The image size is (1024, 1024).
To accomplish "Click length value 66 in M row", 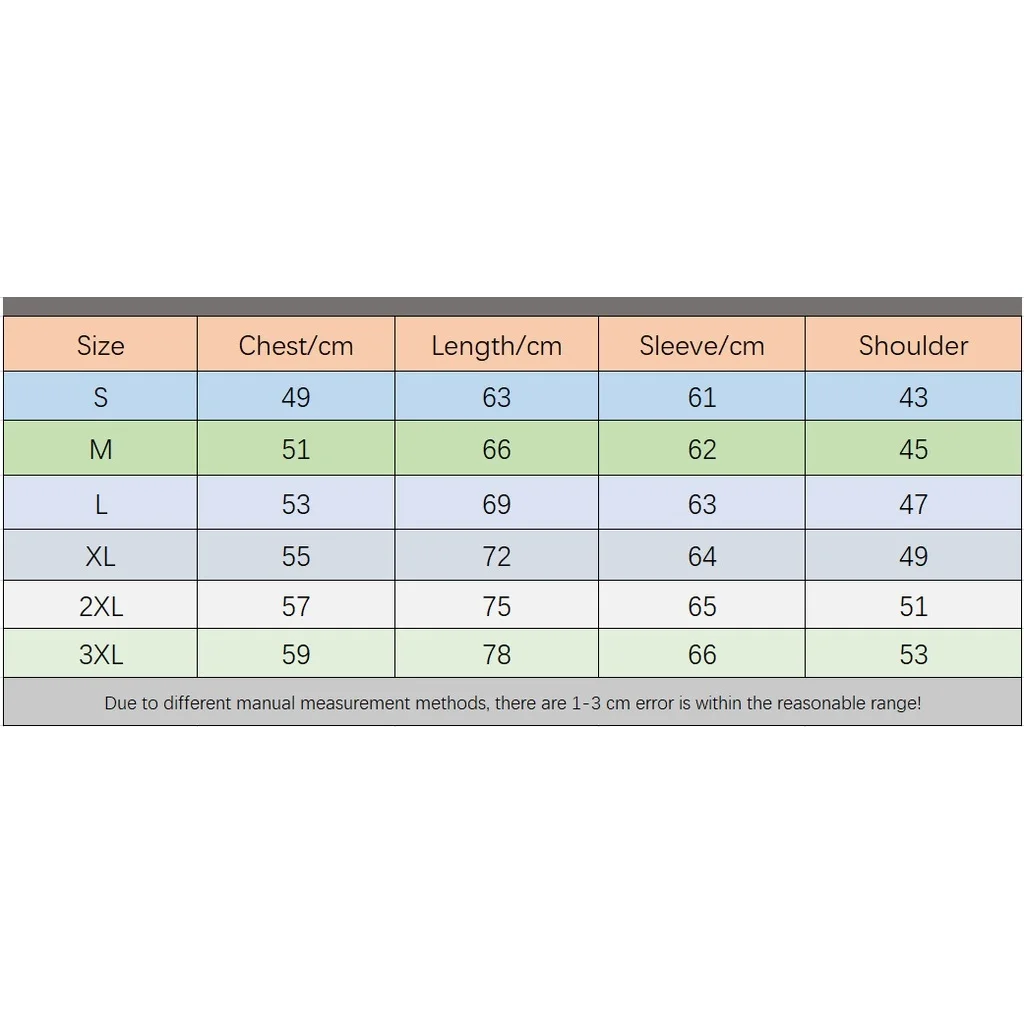I will tap(497, 449).
